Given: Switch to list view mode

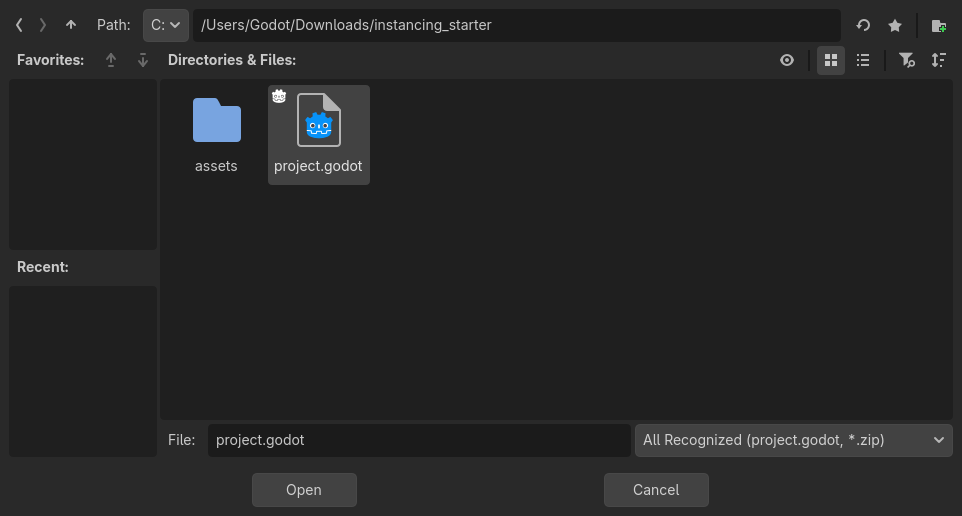Looking at the screenshot, I should point(863,60).
